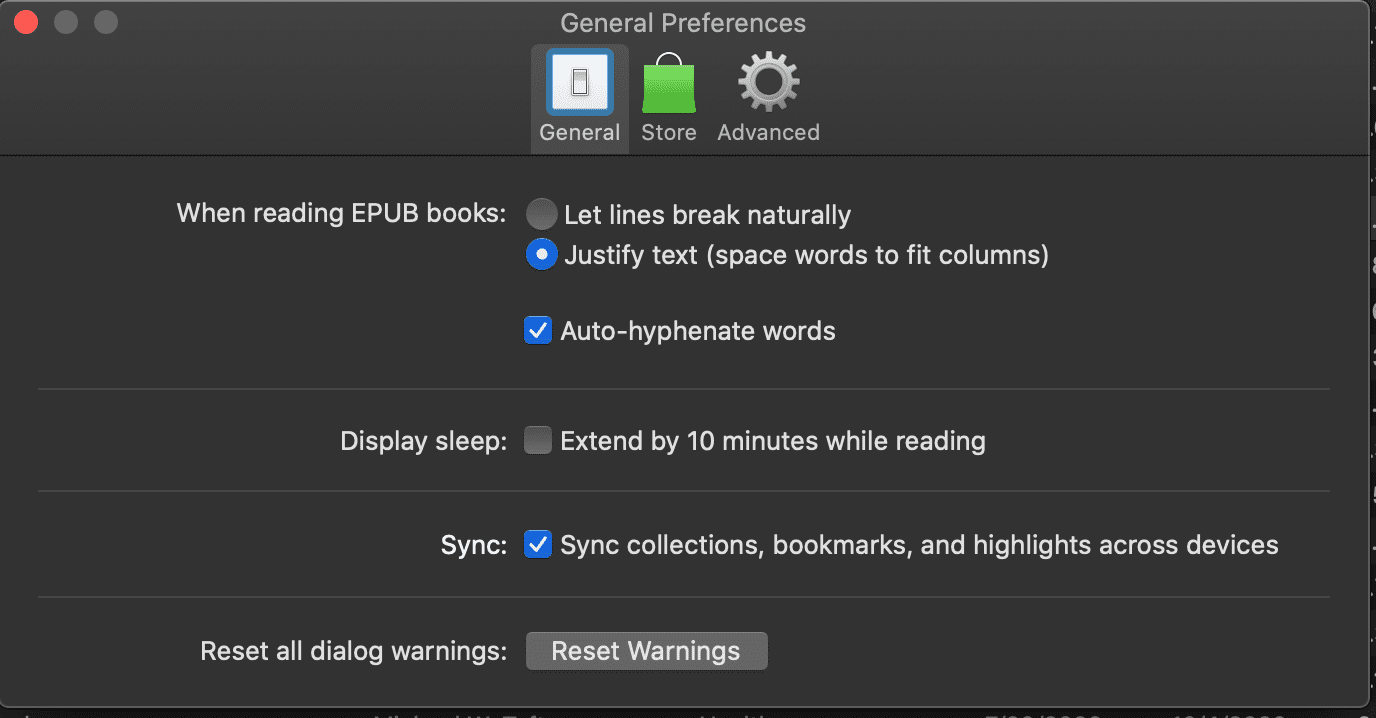Select the "Advanced" tab label text
Viewport: 1376px width, 718px height.
click(768, 132)
